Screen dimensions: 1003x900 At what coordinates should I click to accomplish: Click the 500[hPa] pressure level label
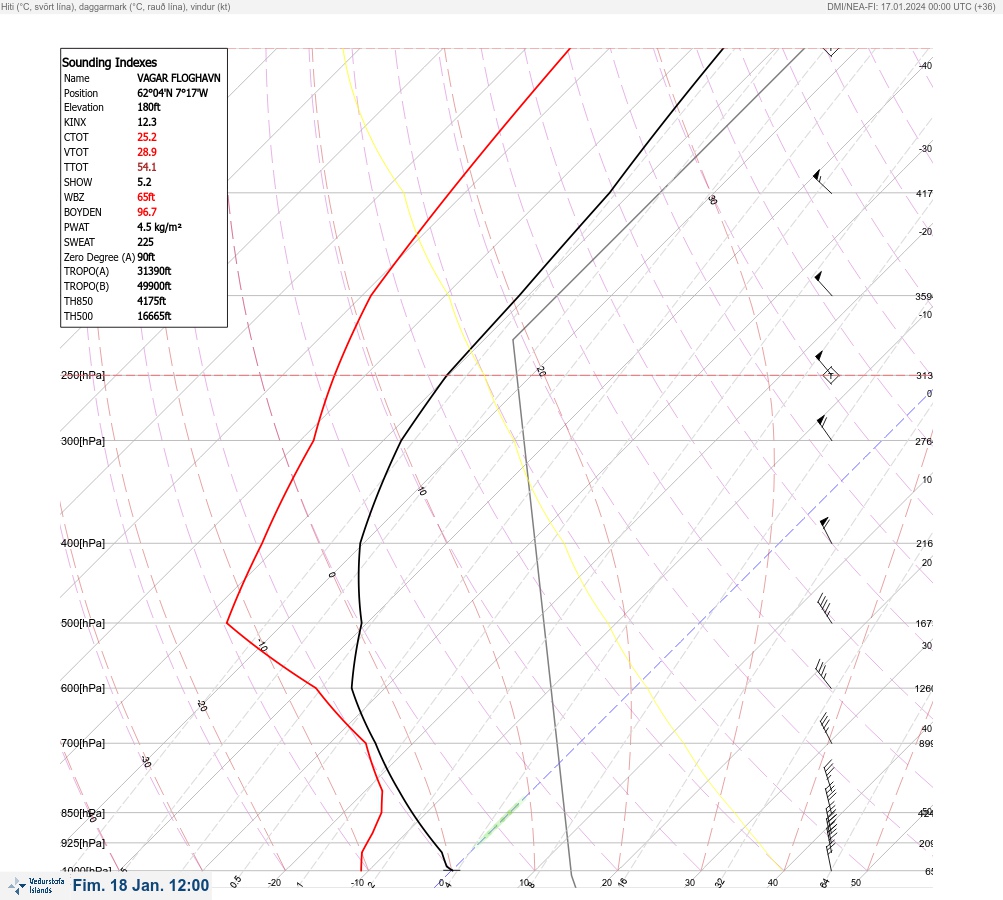(83, 623)
